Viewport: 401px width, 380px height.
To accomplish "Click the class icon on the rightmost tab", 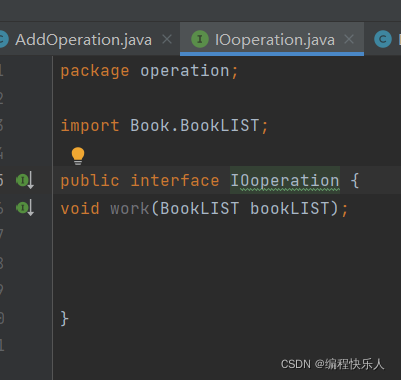I will pos(382,39).
